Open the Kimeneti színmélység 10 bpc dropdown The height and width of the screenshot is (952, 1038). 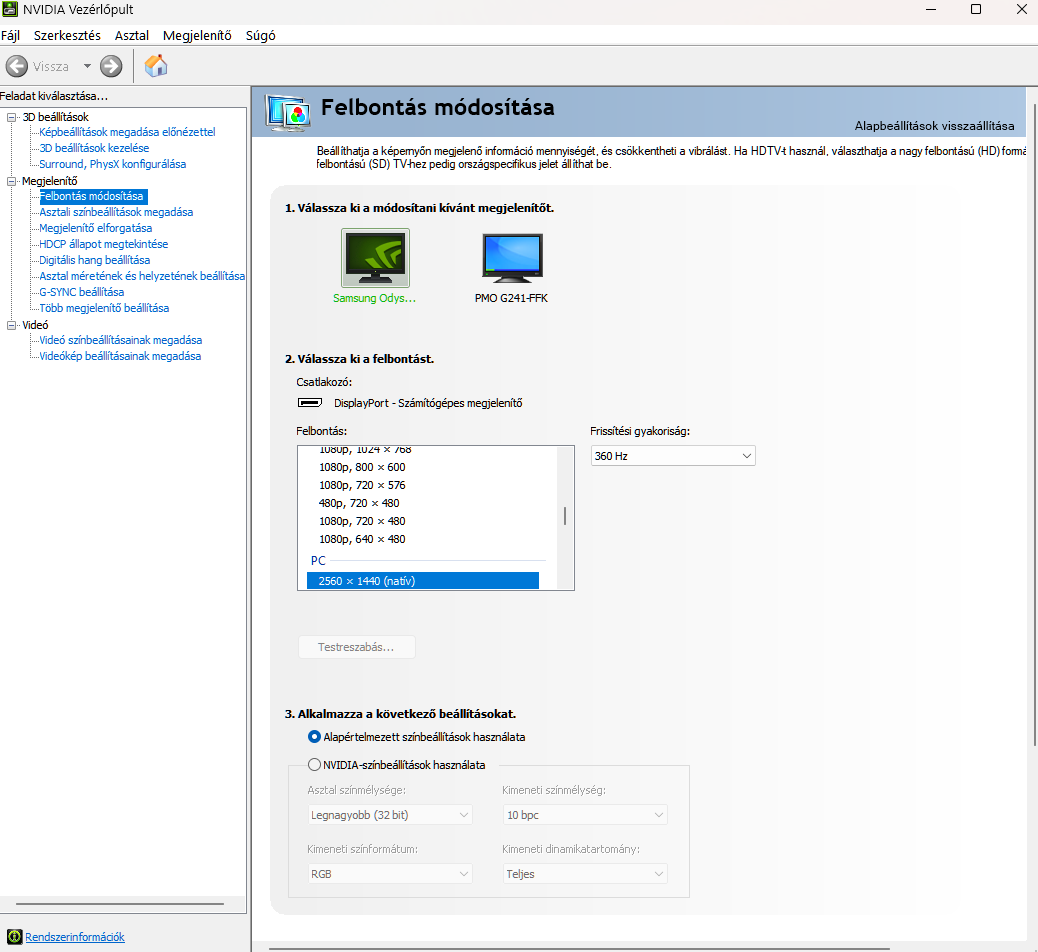pos(585,815)
